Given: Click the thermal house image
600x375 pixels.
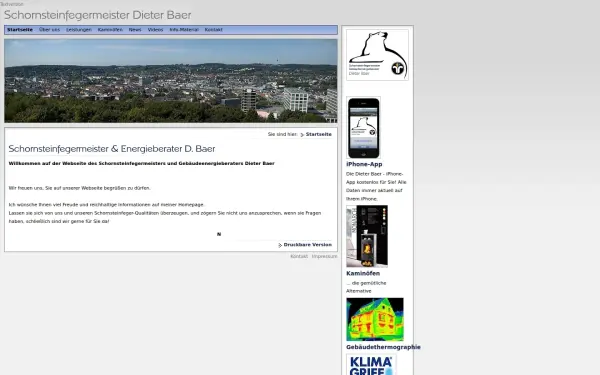Looking at the screenshot, I should pyautogui.click(x=375, y=320).
